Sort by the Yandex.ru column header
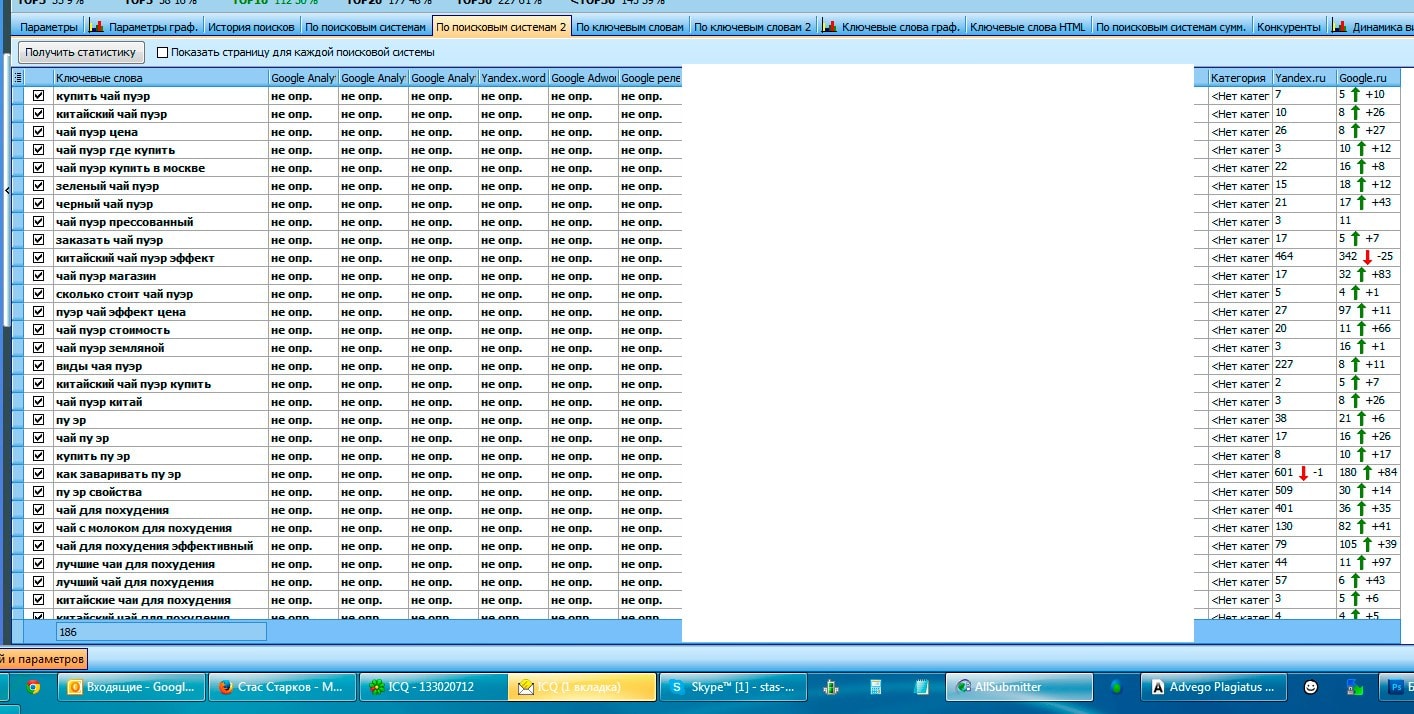The width and height of the screenshot is (1414, 714). [1301, 78]
